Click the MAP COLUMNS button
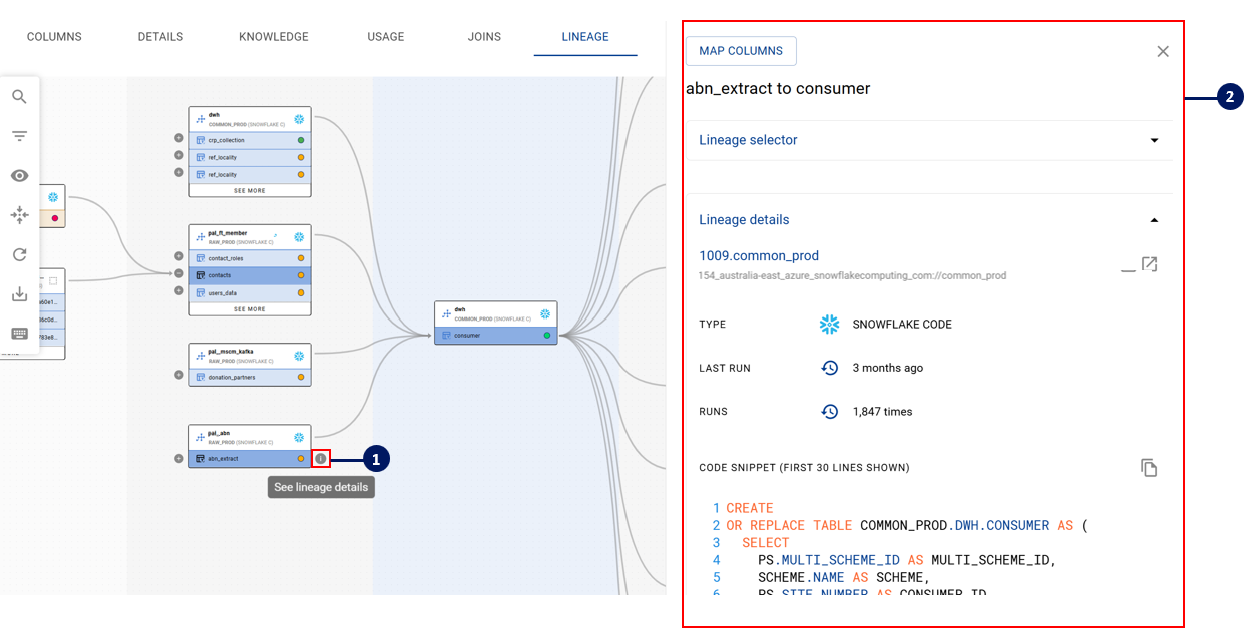Viewport: 1248px width, 636px height. point(741,51)
